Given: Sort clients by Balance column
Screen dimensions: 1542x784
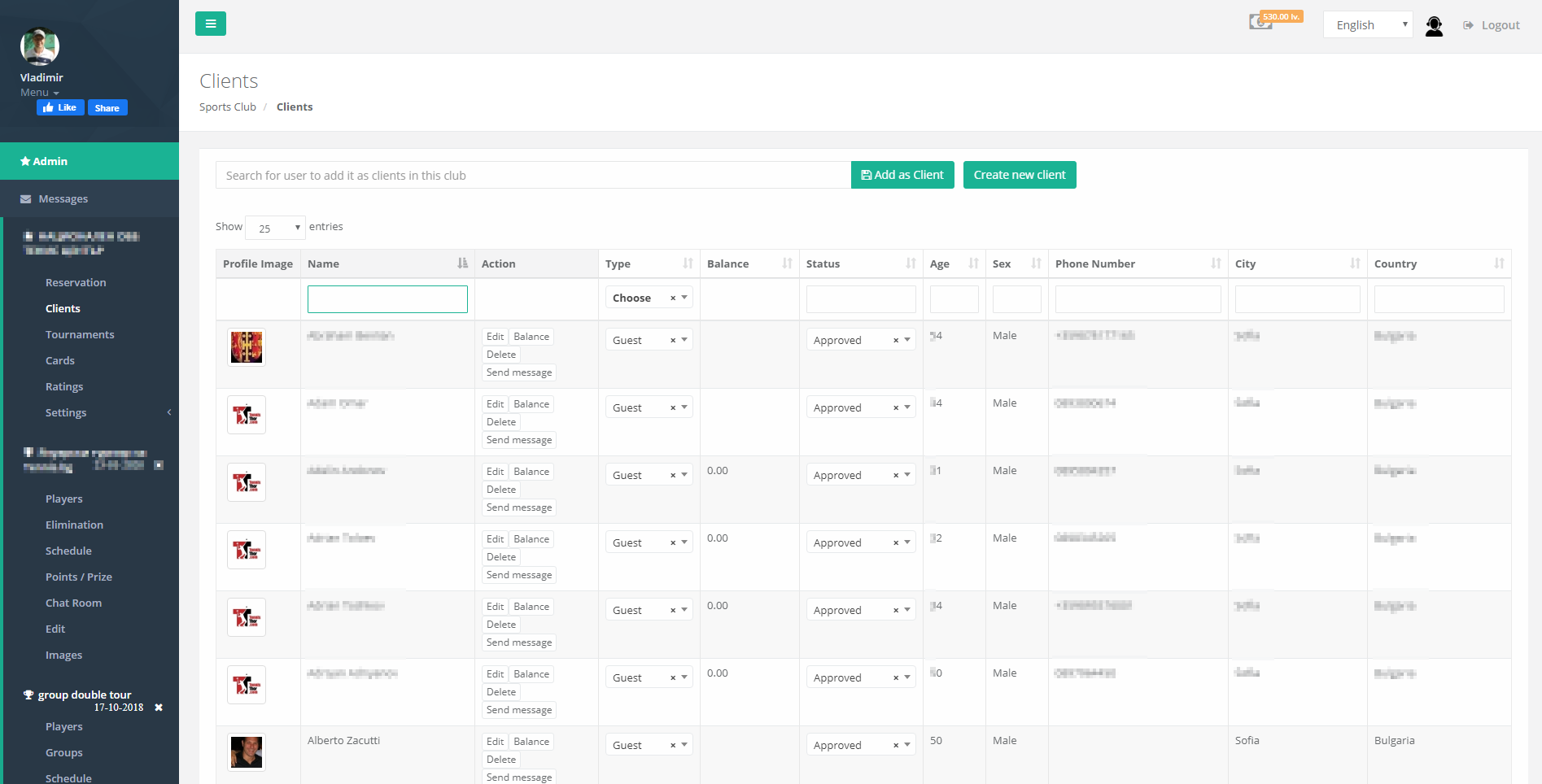Looking at the screenshot, I should point(748,264).
